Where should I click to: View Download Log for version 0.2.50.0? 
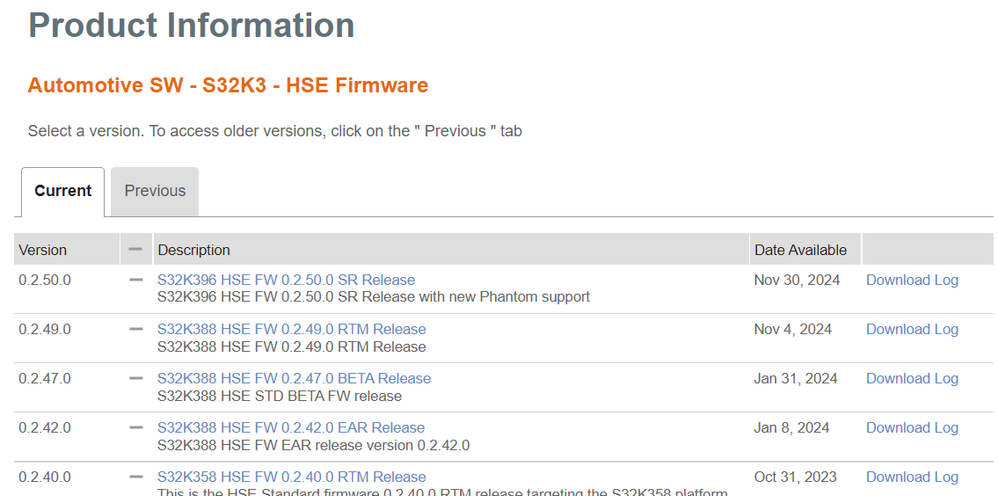click(911, 280)
